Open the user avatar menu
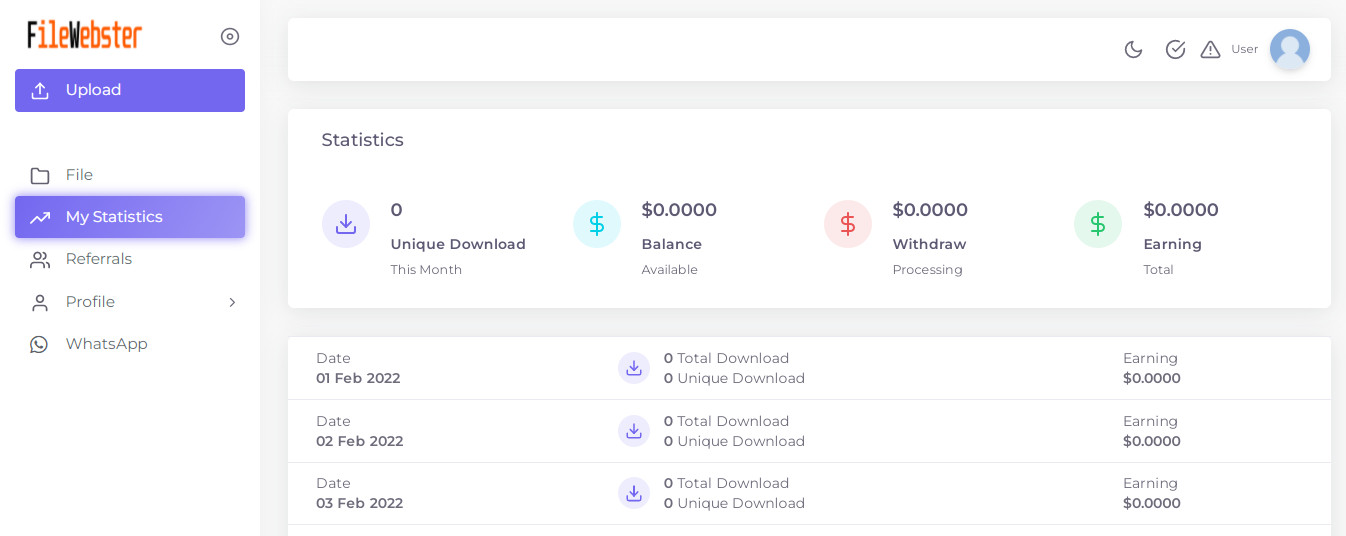The width and height of the screenshot is (1346, 536). (x=1289, y=49)
